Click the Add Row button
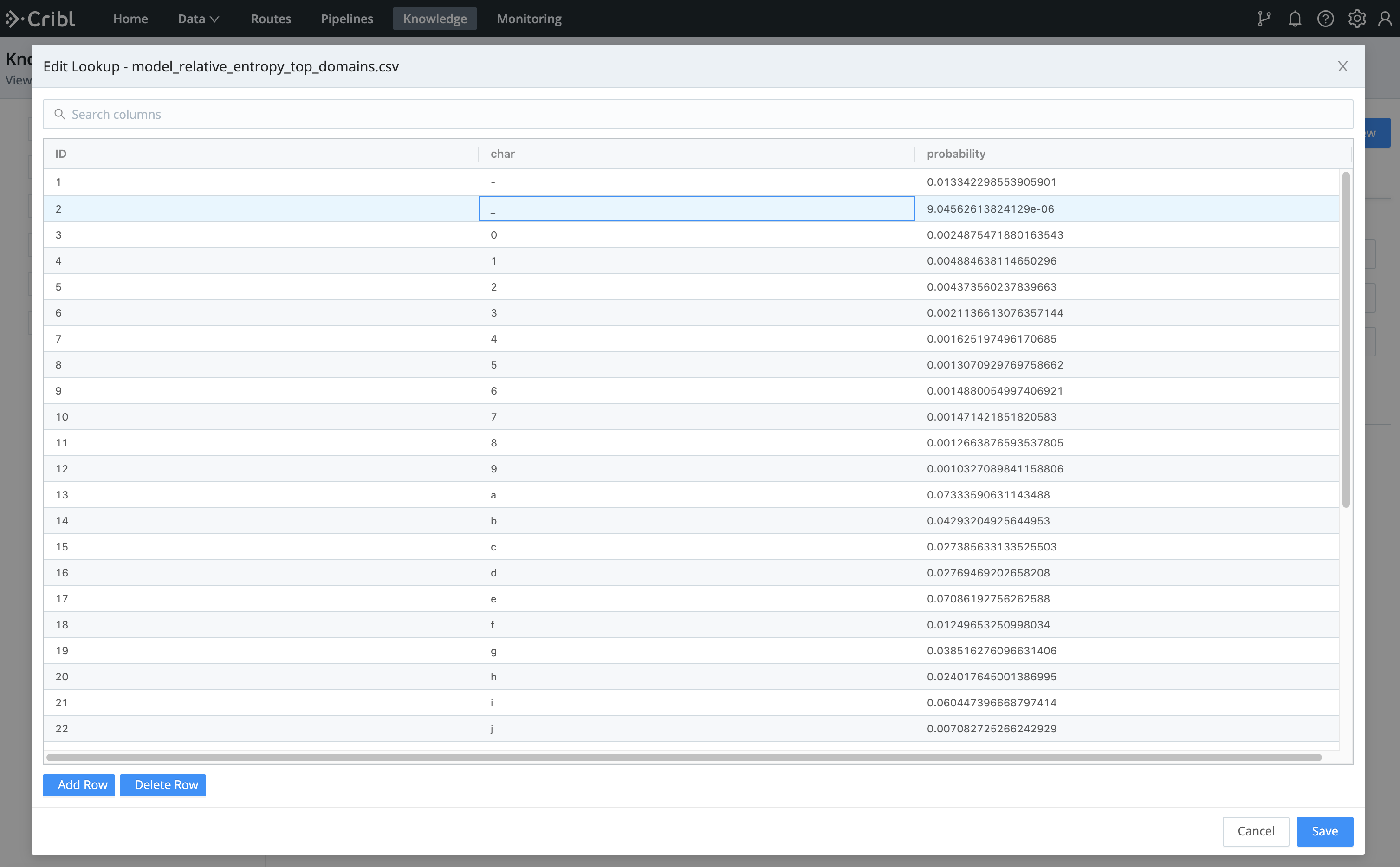 (79, 784)
